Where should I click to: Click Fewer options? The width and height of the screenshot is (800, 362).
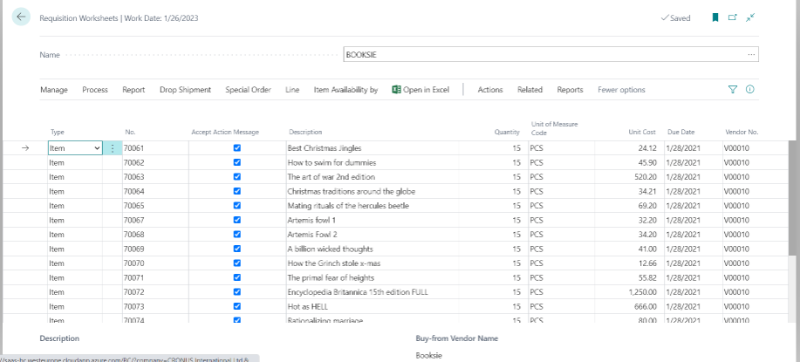621,90
